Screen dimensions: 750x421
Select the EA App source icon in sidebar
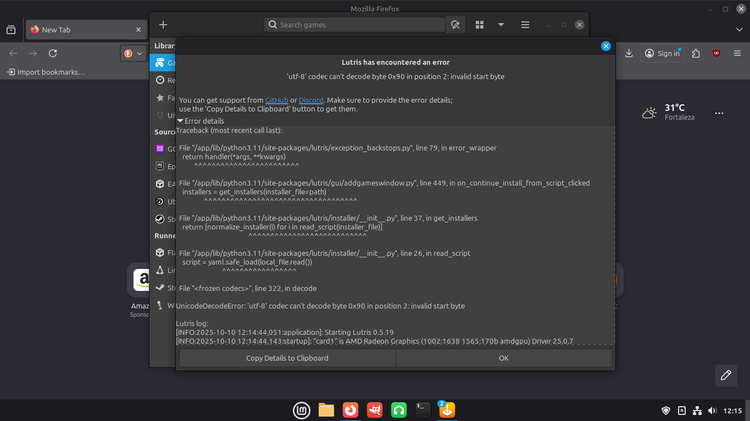pyautogui.click(x=160, y=184)
